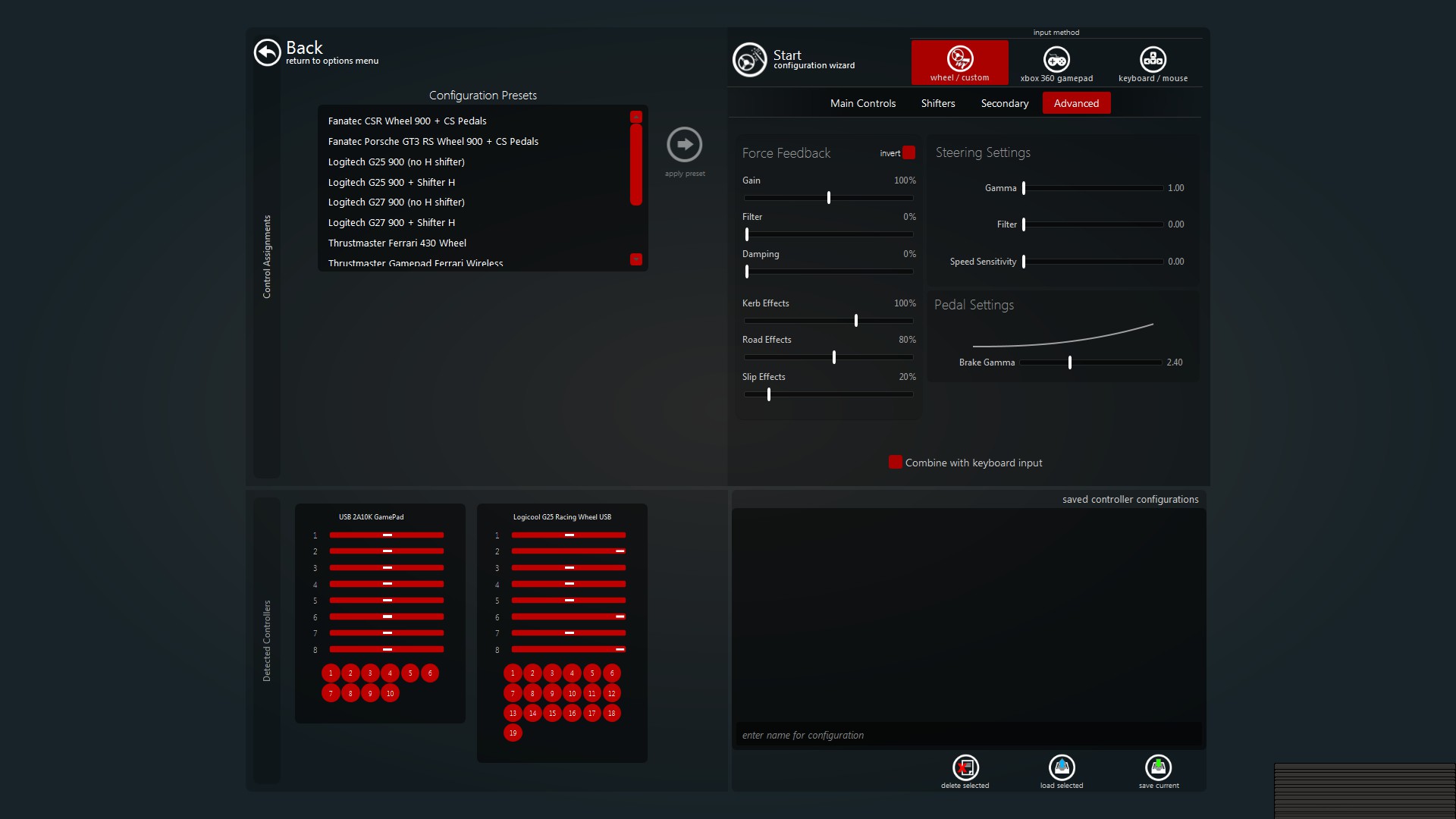Image resolution: width=1456 pixels, height=819 pixels.
Task: Click load selected configuration icon
Action: [x=1062, y=767]
